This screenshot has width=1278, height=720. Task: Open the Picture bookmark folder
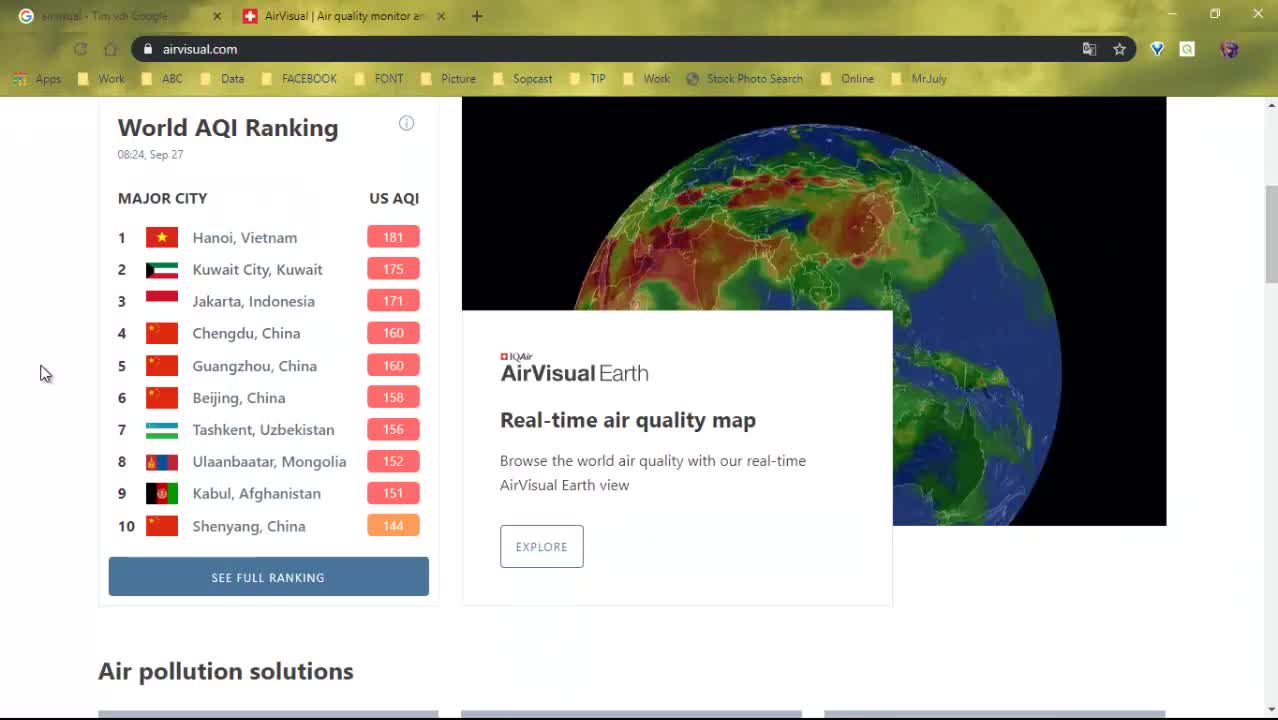[x=448, y=79]
